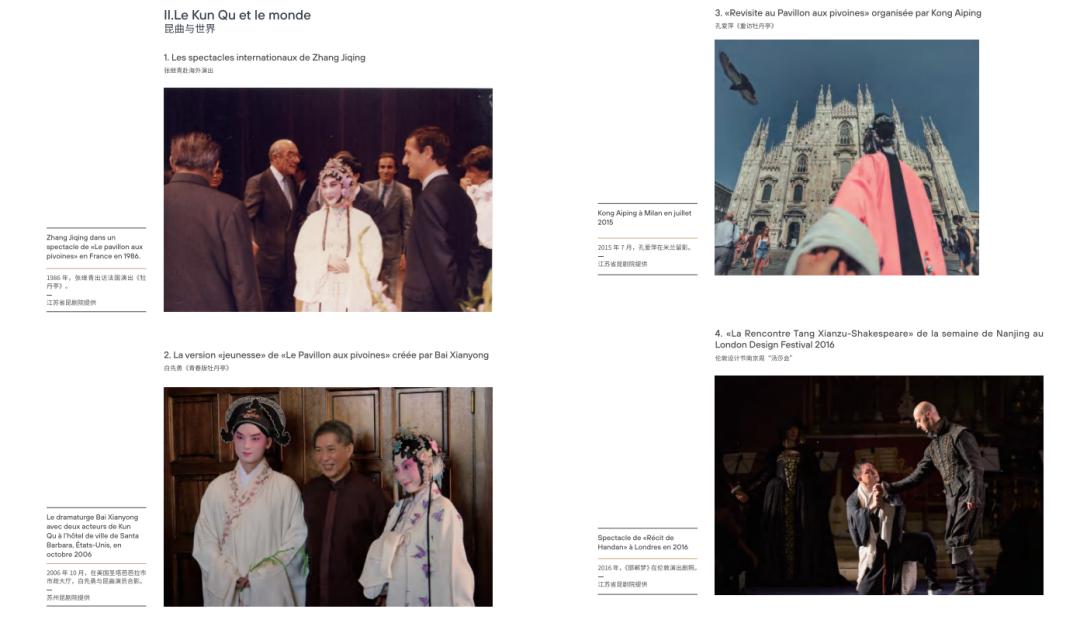Image resolution: width=1080 pixels, height=630 pixels.
Task: Click Chinese subtitle '白先勇《青春版牡丹亭》' under section 2
Action: point(197,368)
